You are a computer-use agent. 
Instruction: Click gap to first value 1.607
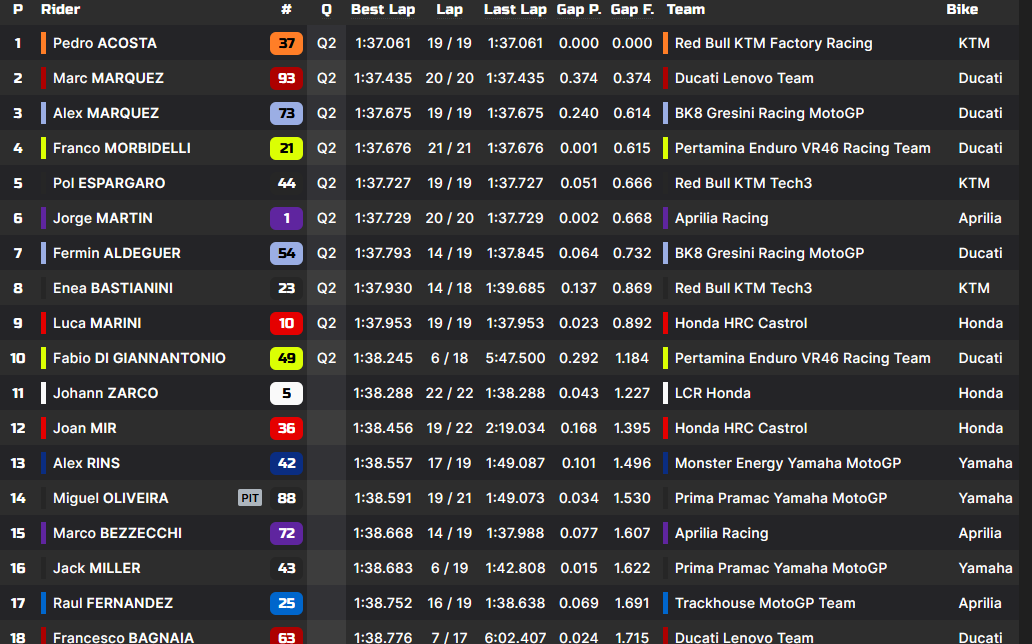(x=632, y=533)
